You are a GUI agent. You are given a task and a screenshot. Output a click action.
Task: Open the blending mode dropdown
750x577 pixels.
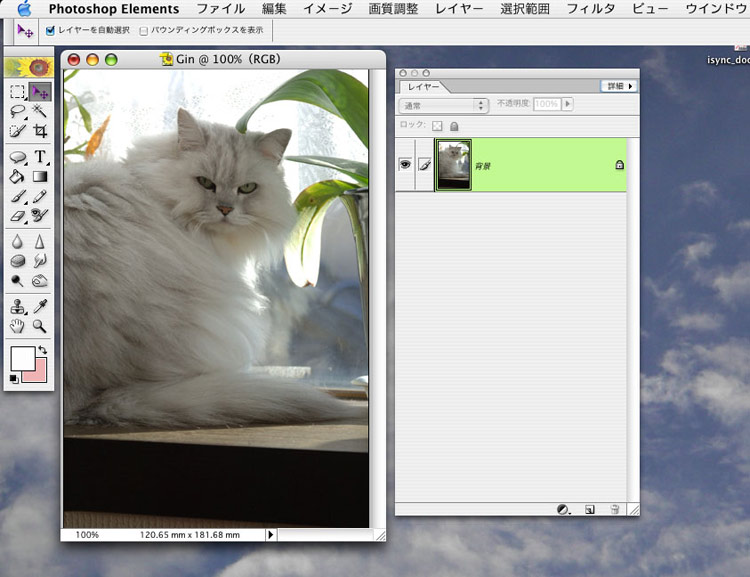444,105
